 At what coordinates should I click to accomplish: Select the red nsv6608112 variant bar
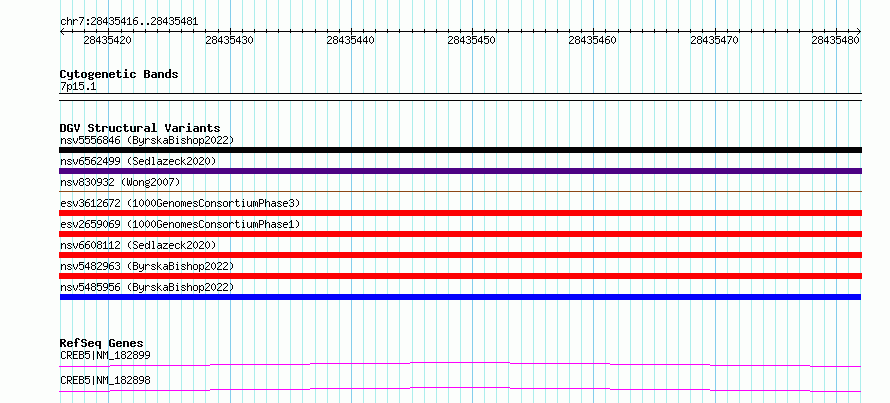tap(460, 255)
